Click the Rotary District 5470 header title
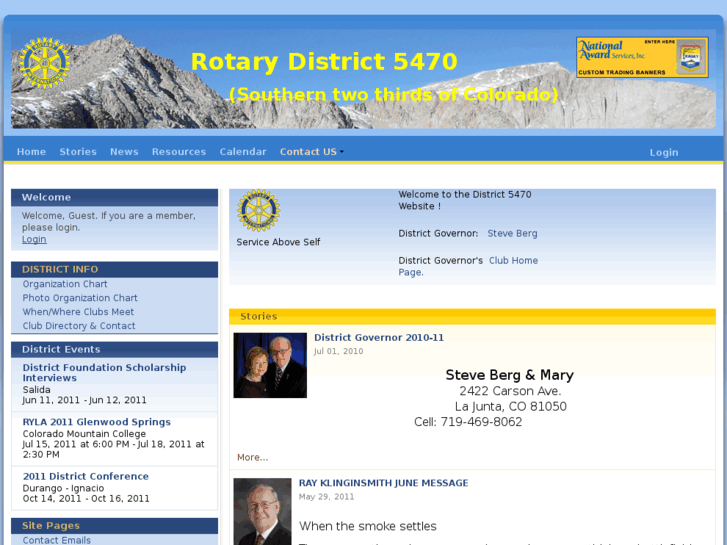Viewport: 727px width, 545px height. [324, 61]
